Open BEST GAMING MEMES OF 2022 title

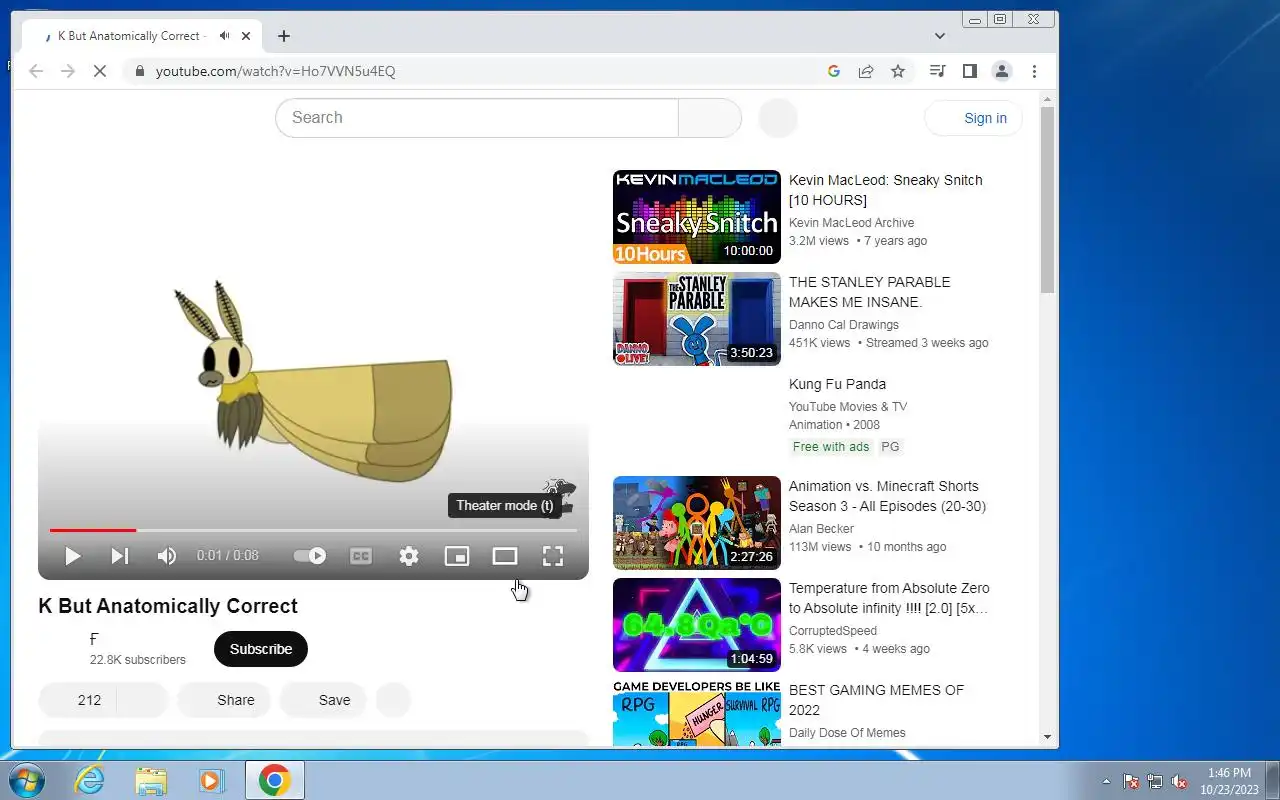pos(877,700)
